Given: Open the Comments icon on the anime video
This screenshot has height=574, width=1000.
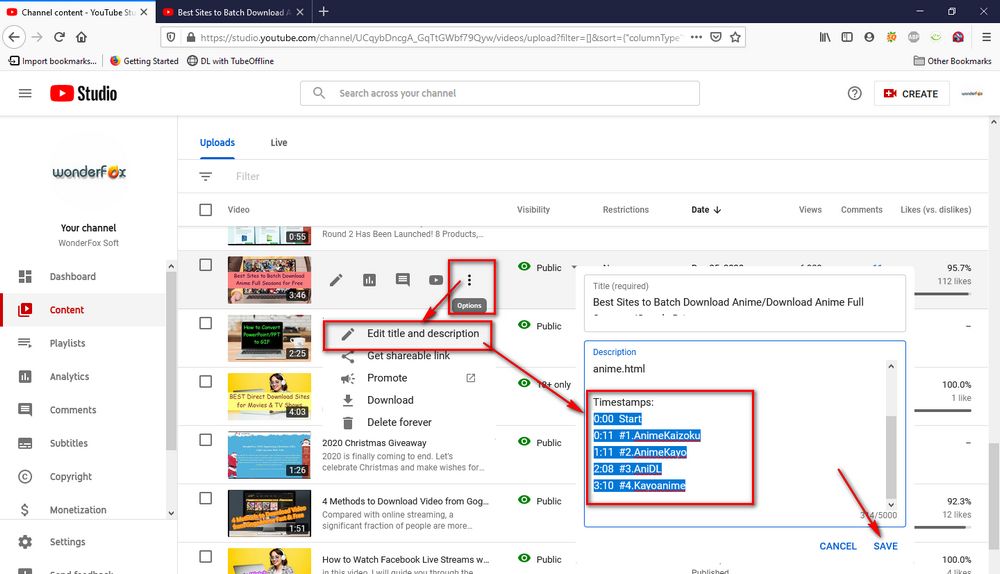Looking at the screenshot, I should (x=402, y=279).
